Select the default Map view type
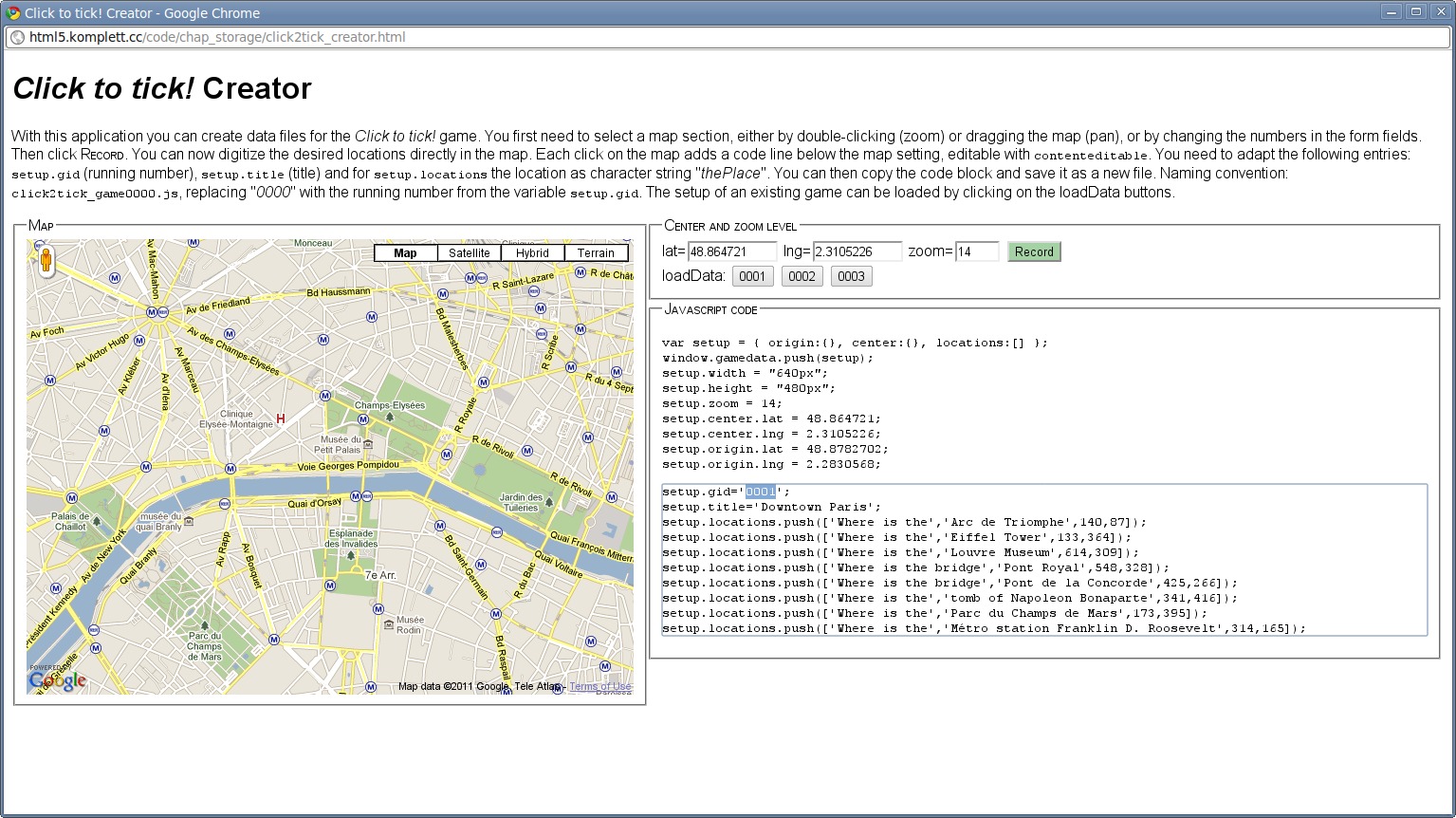 [405, 252]
